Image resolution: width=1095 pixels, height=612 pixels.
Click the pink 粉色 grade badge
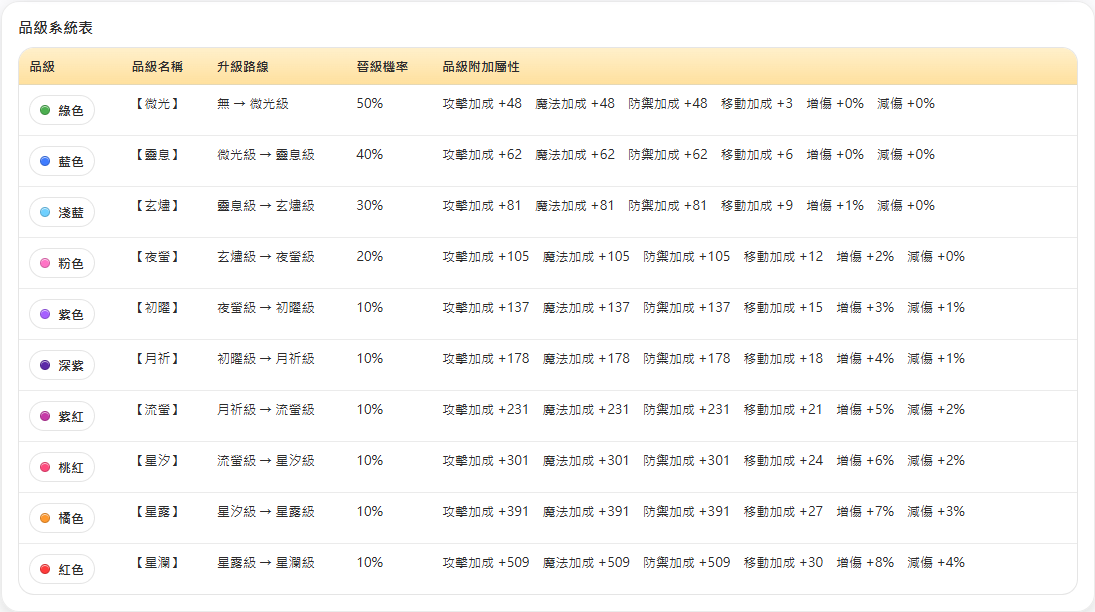pyautogui.click(x=62, y=263)
